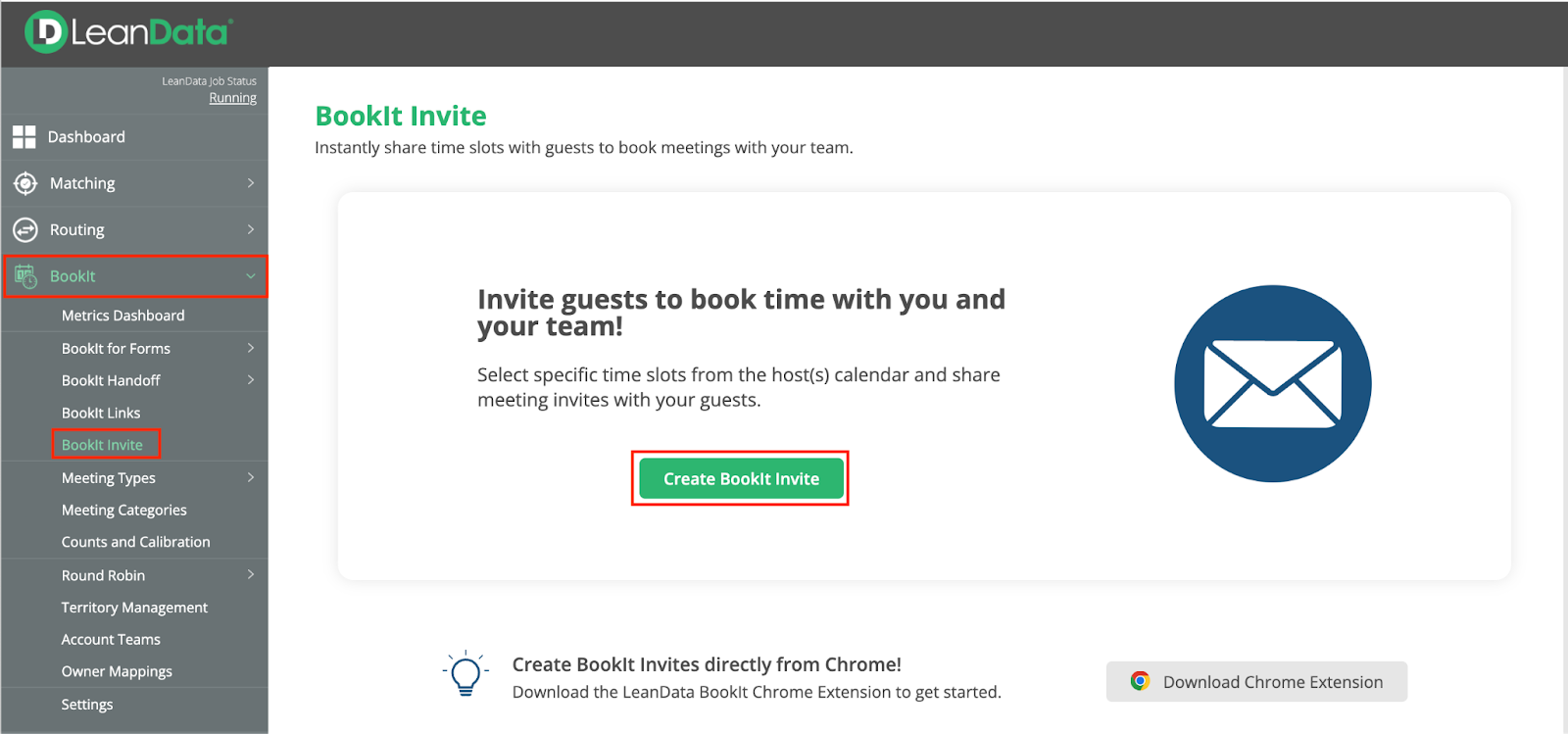Expand the Matching submenu chevron
This screenshot has width=1568, height=734.
click(251, 183)
